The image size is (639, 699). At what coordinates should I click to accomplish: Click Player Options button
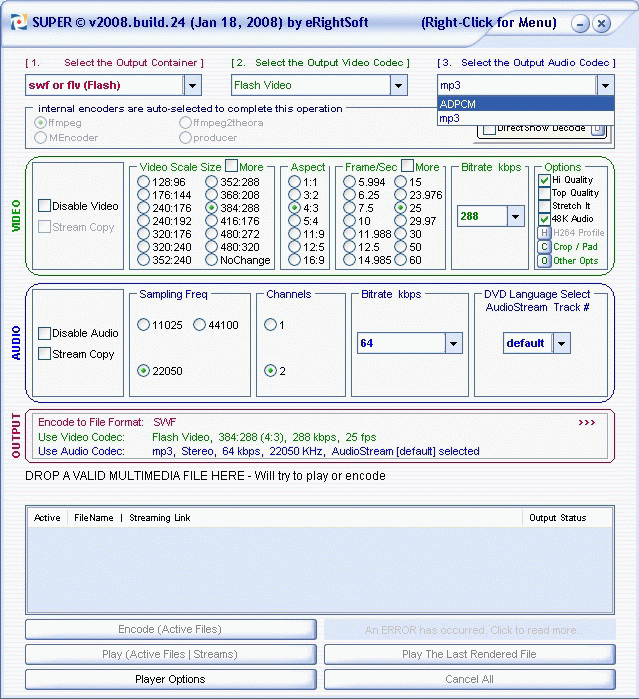[x=171, y=679]
